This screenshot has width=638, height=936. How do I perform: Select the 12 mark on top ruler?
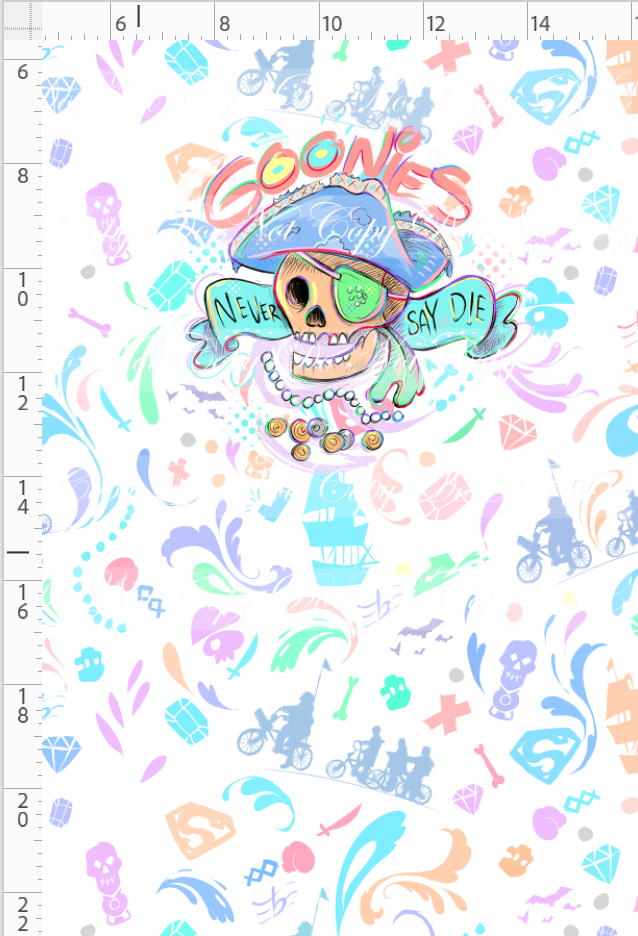point(435,22)
